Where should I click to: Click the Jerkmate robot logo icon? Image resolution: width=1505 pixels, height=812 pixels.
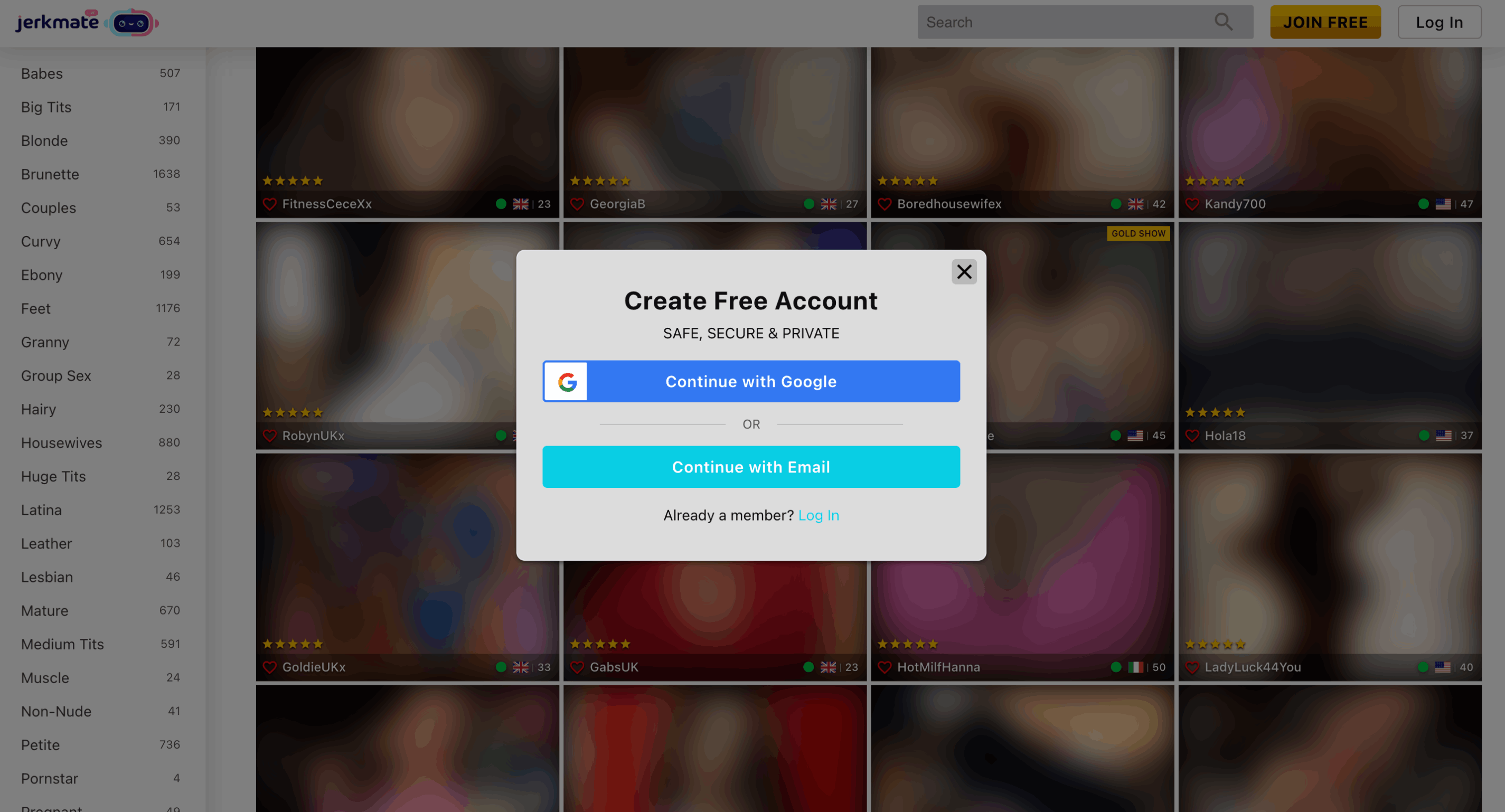[132, 23]
